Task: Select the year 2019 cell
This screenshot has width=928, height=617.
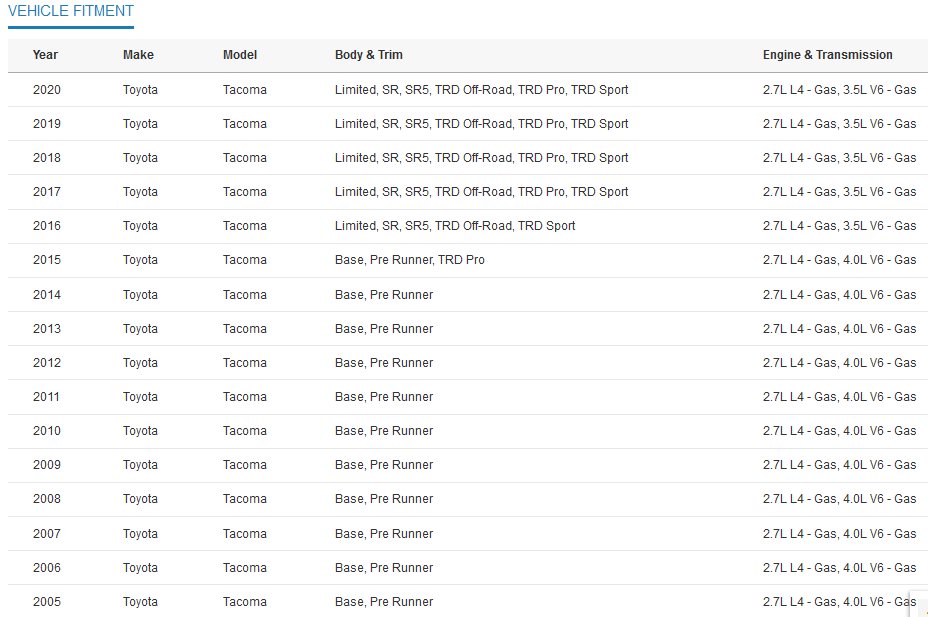Action: click(47, 124)
